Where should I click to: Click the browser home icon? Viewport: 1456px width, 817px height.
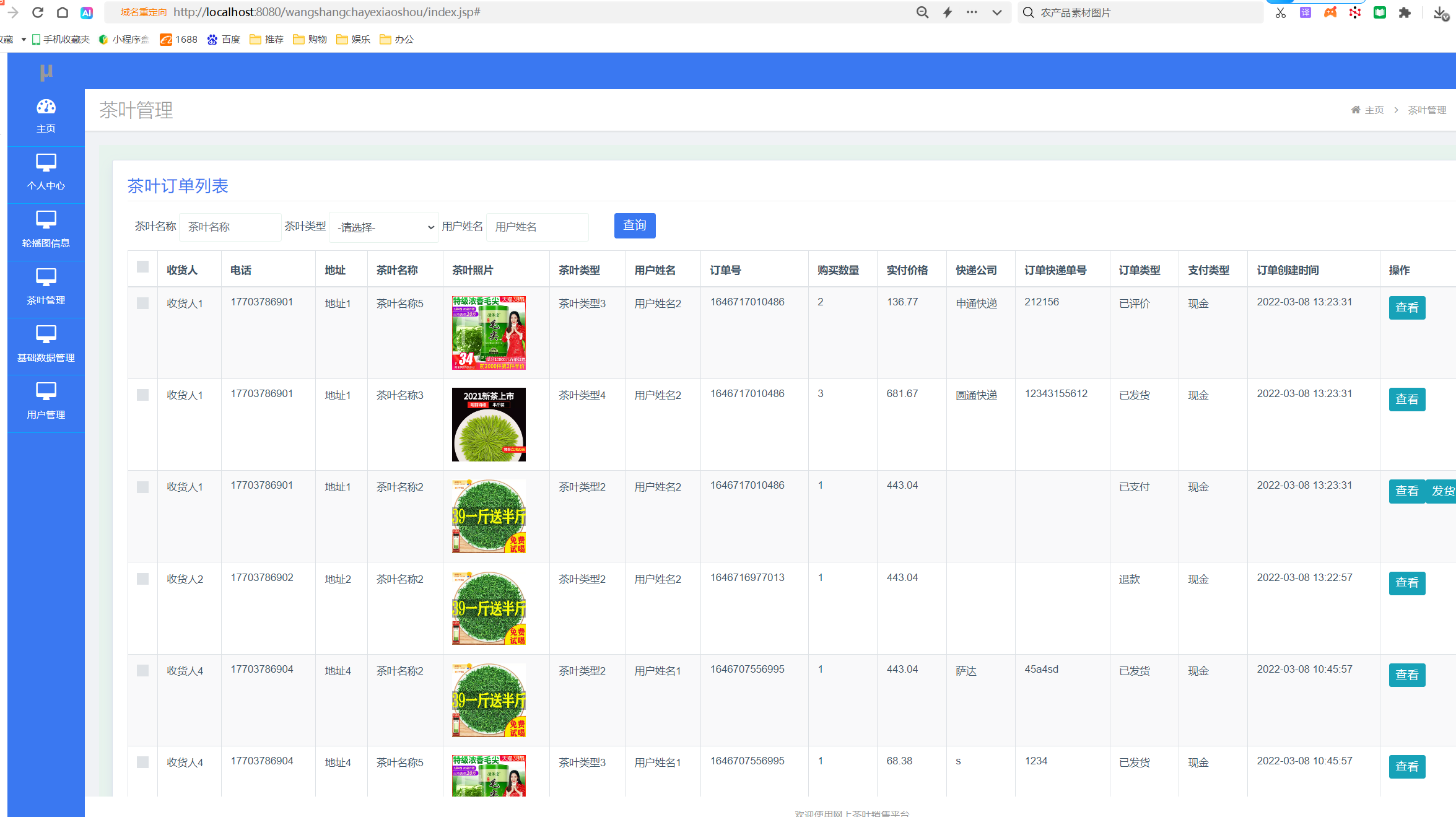63,12
